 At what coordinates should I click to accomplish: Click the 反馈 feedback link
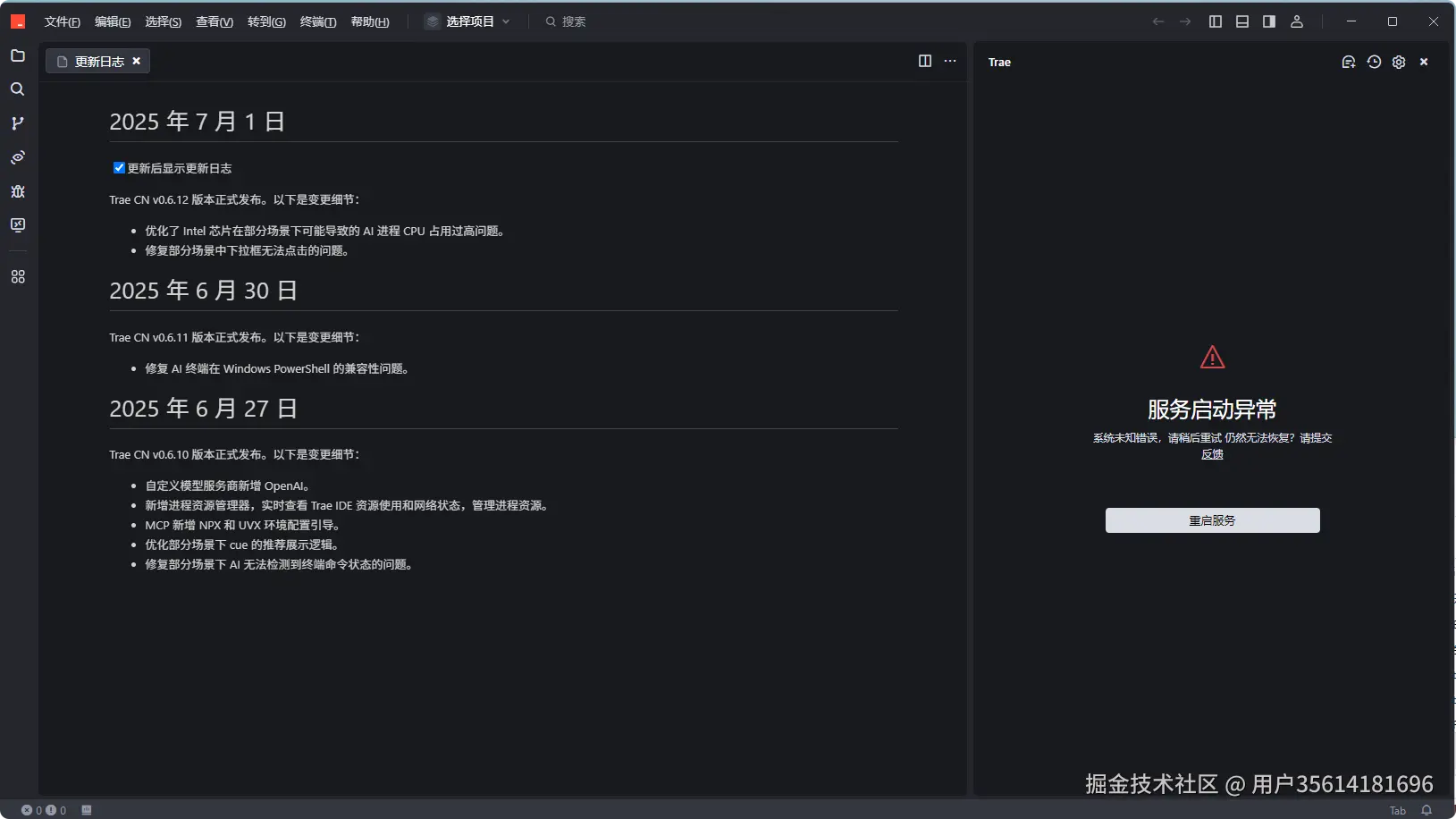click(x=1212, y=454)
